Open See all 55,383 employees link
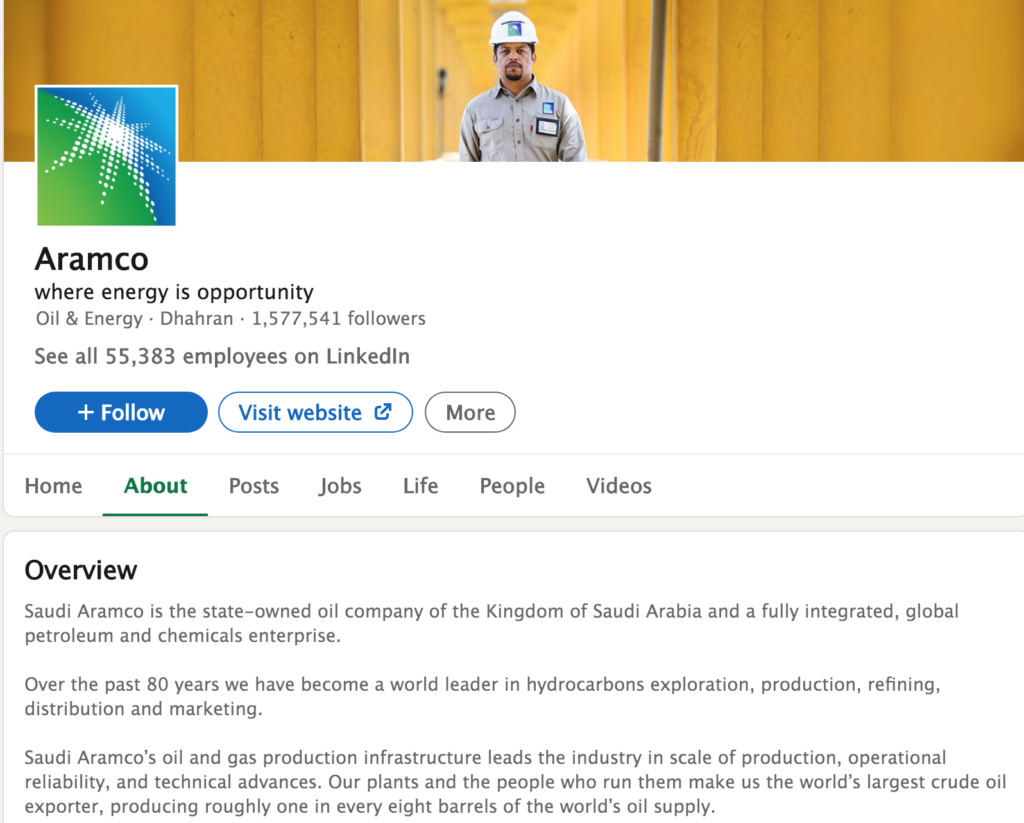 pyautogui.click(x=222, y=356)
